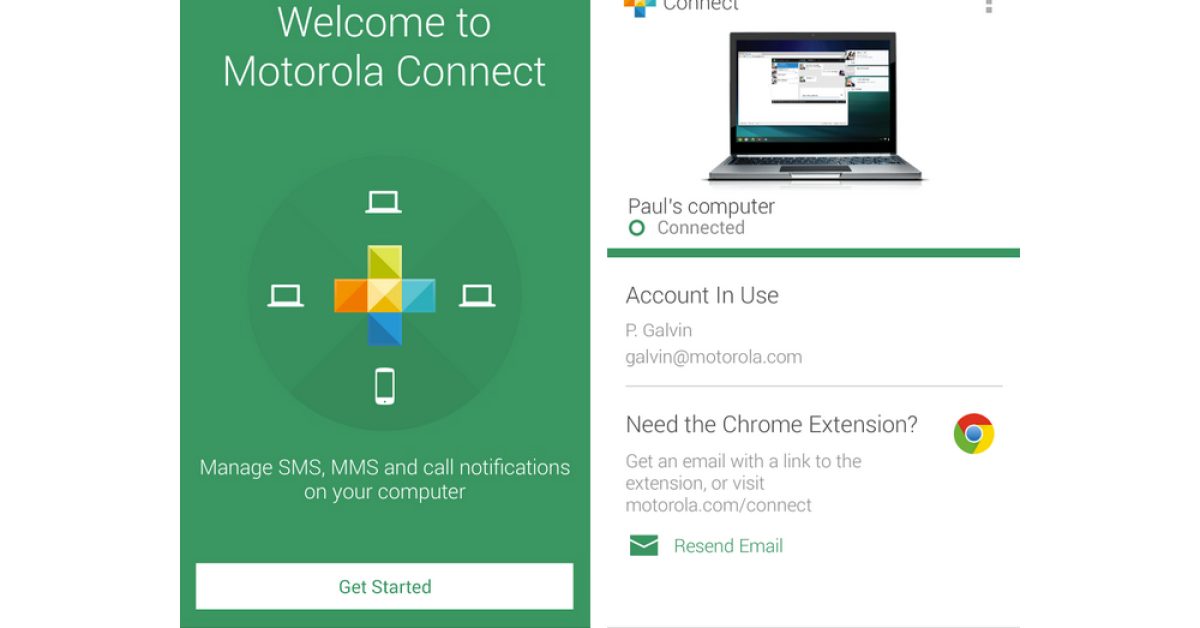The image size is (1200, 628).
Task: Tap the green envelope icon
Action: pyautogui.click(x=644, y=546)
